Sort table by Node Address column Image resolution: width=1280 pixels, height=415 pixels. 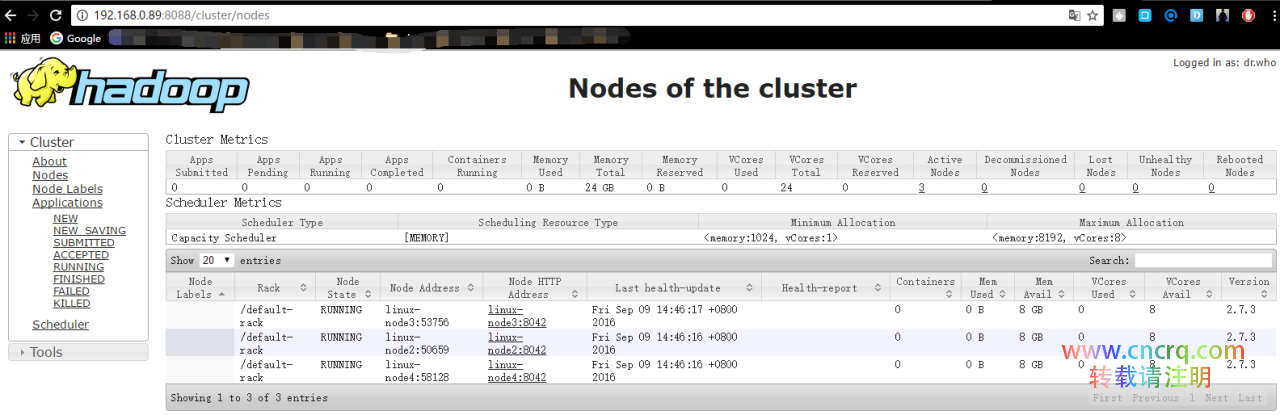(x=432, y=288)
